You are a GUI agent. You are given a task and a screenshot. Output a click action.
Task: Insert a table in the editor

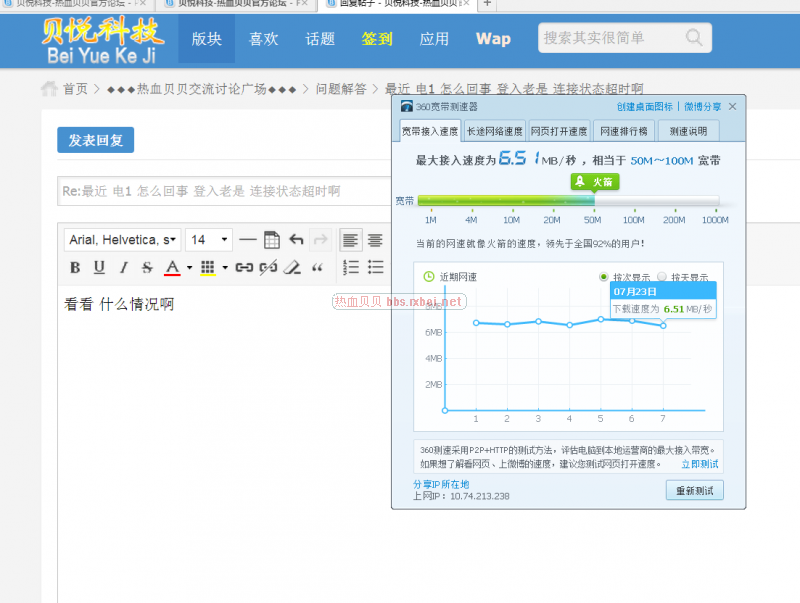coord(272,240)
